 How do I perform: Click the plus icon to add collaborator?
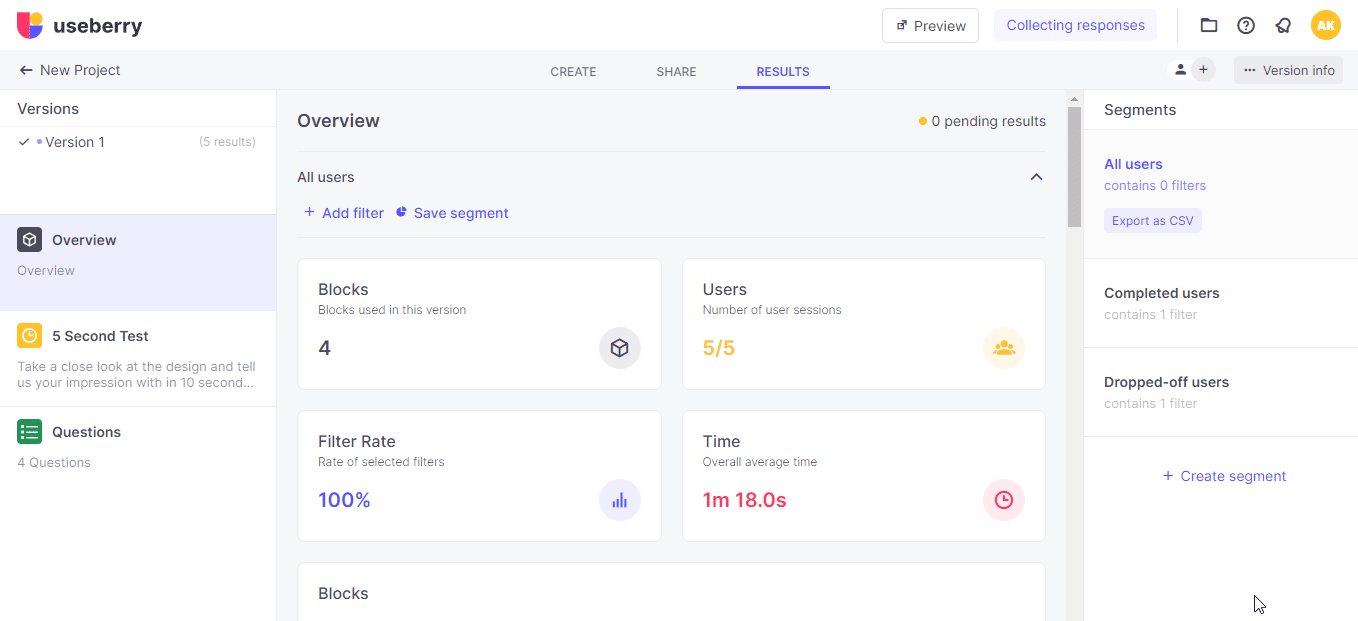(x=1203, y=70)
